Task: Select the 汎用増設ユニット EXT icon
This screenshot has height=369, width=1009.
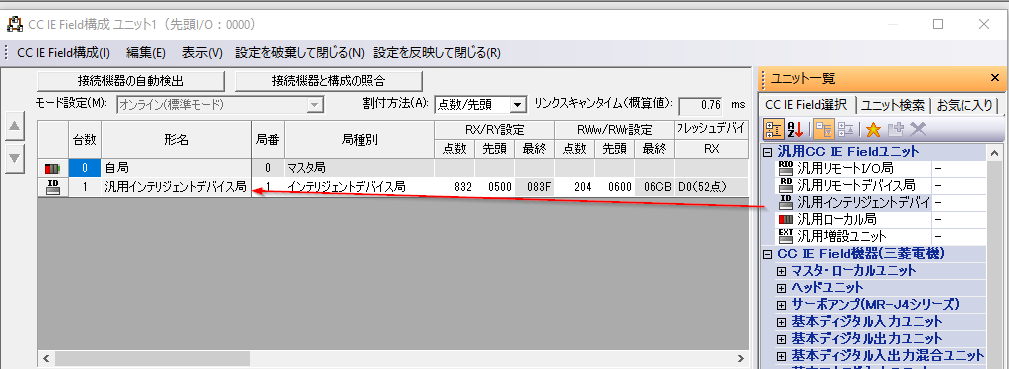Action: coord(786,236)
